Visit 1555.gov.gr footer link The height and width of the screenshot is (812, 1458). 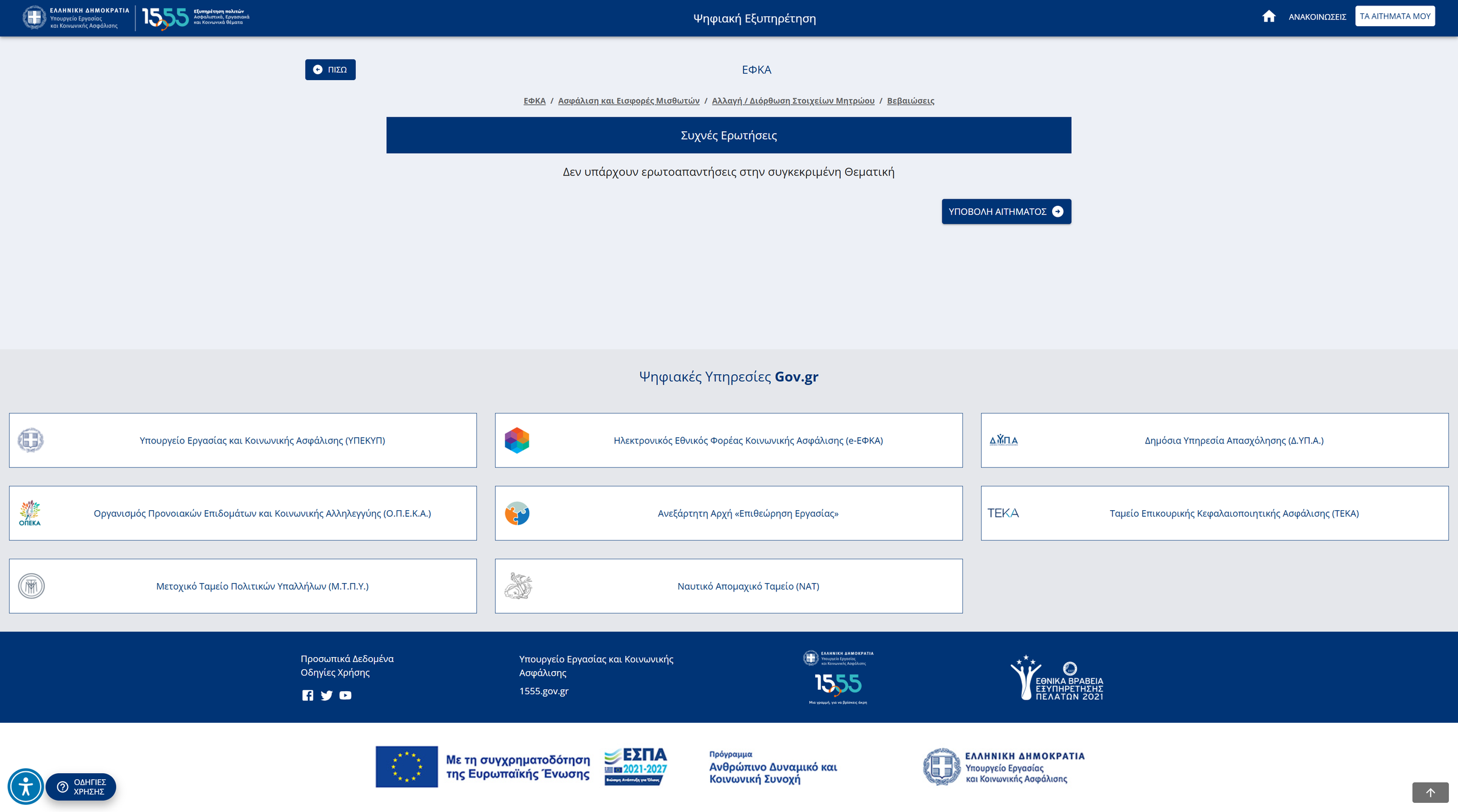click(544, 691)
